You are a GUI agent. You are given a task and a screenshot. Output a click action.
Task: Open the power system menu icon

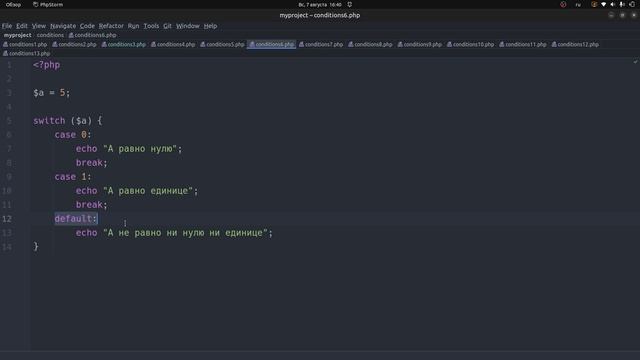[632, 4]
